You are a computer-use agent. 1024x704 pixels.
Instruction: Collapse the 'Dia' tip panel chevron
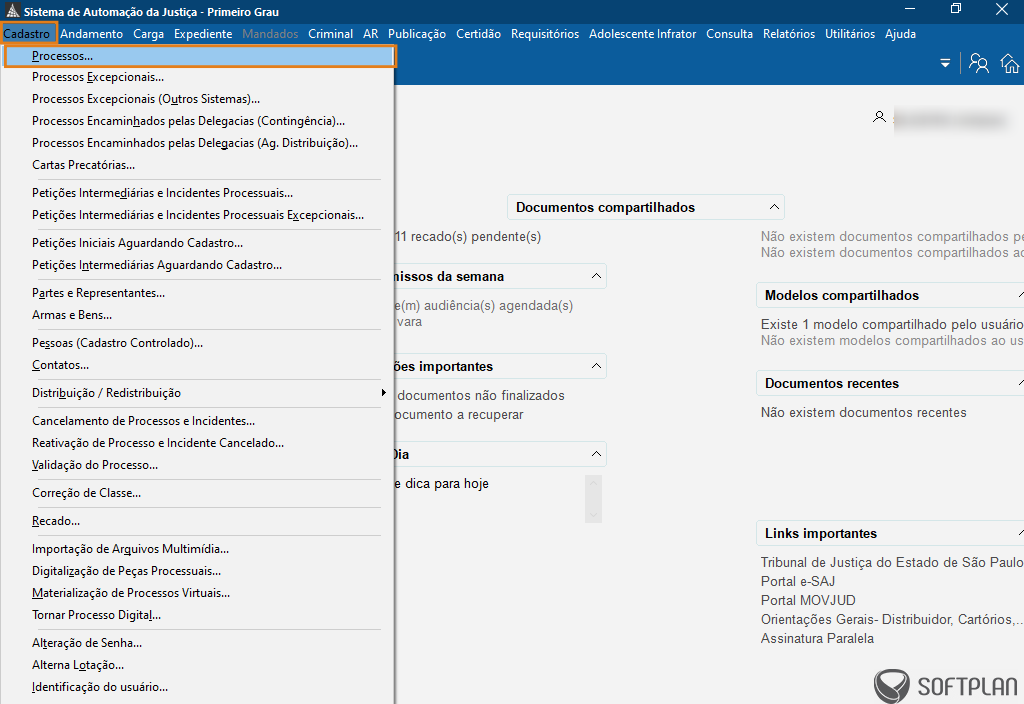[x=596, y=454]
